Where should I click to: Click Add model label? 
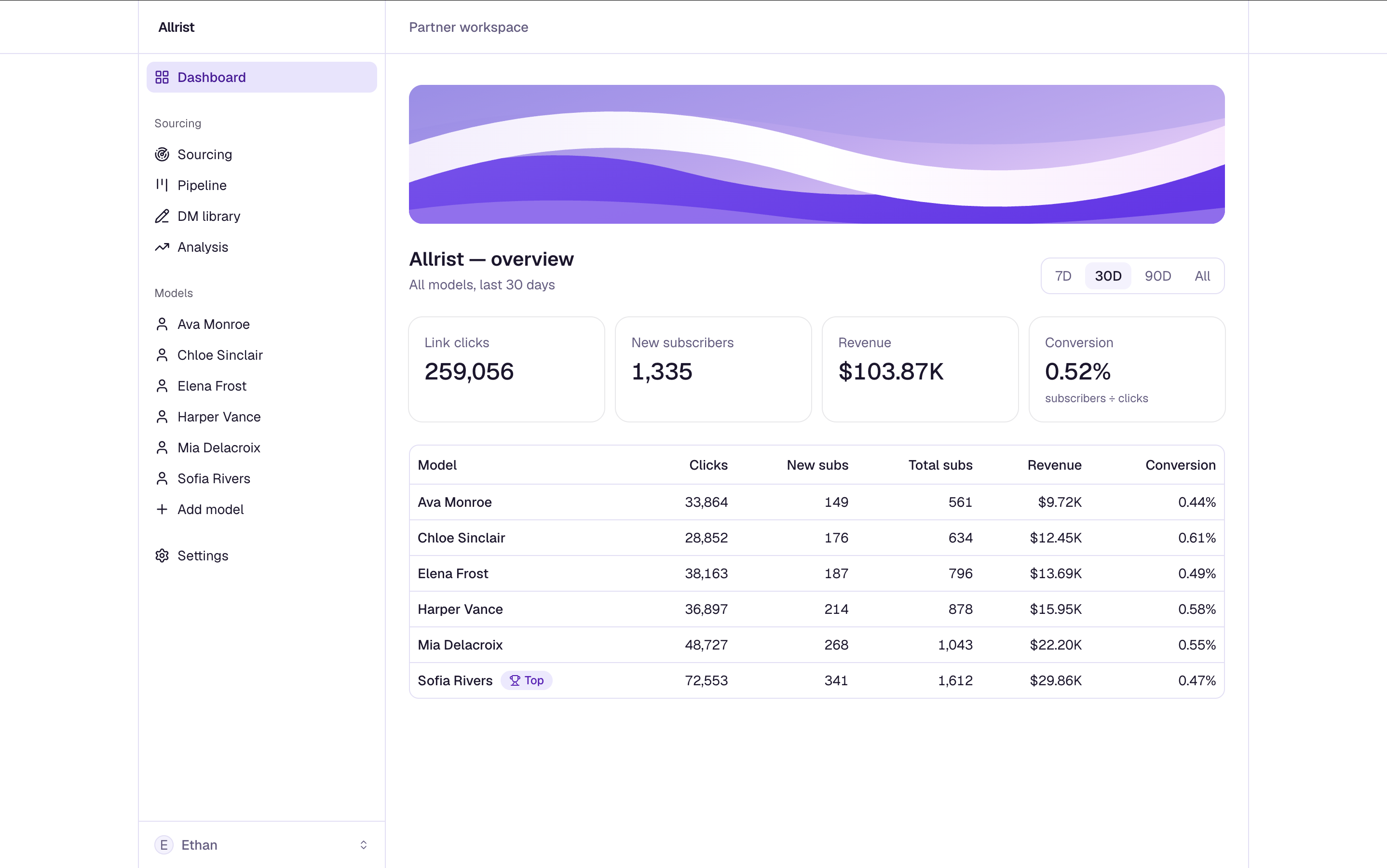(211, 509)
